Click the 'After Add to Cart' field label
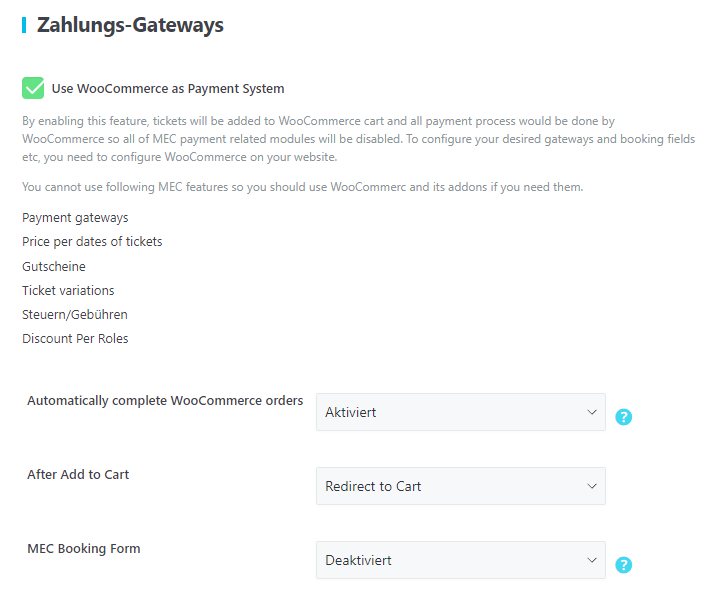Screen dimensions: 710x595 (78, 474)
